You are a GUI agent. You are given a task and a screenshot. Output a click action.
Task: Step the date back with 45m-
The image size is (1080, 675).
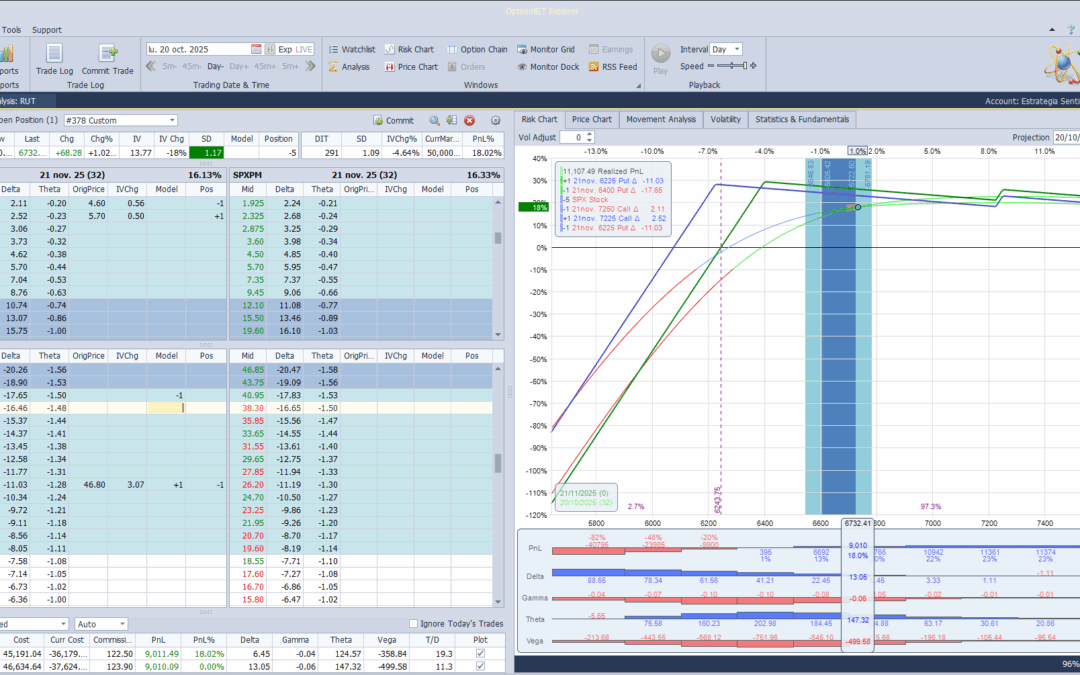(192, 67)
